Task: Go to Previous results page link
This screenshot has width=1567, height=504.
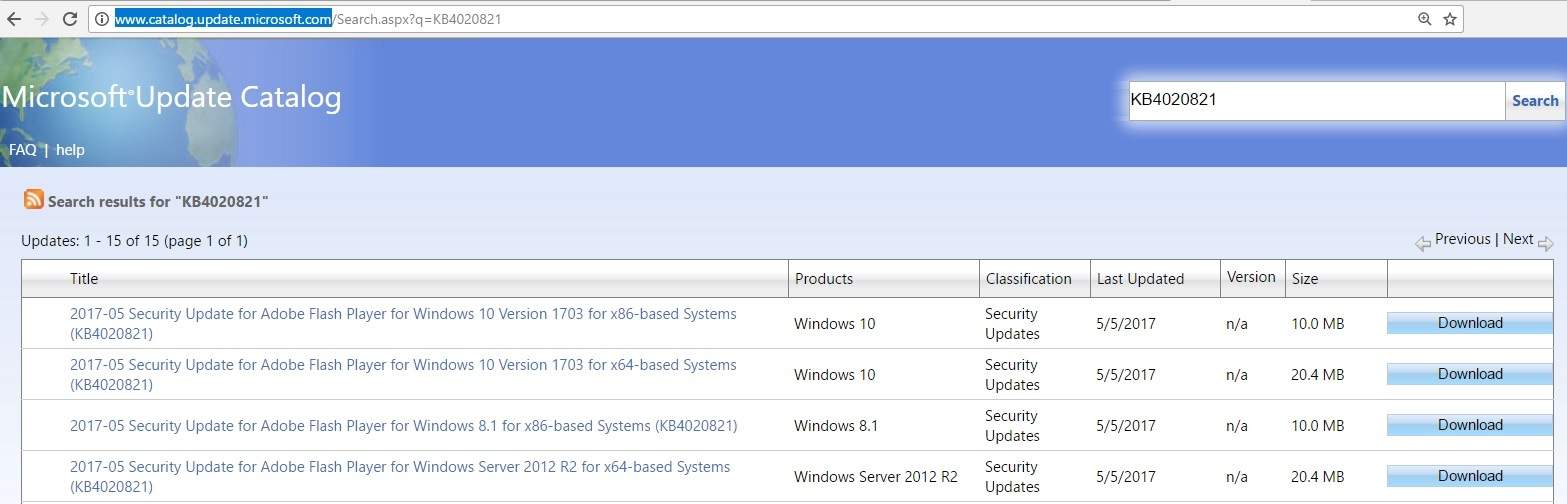Action: click(x=1462, y=239)
